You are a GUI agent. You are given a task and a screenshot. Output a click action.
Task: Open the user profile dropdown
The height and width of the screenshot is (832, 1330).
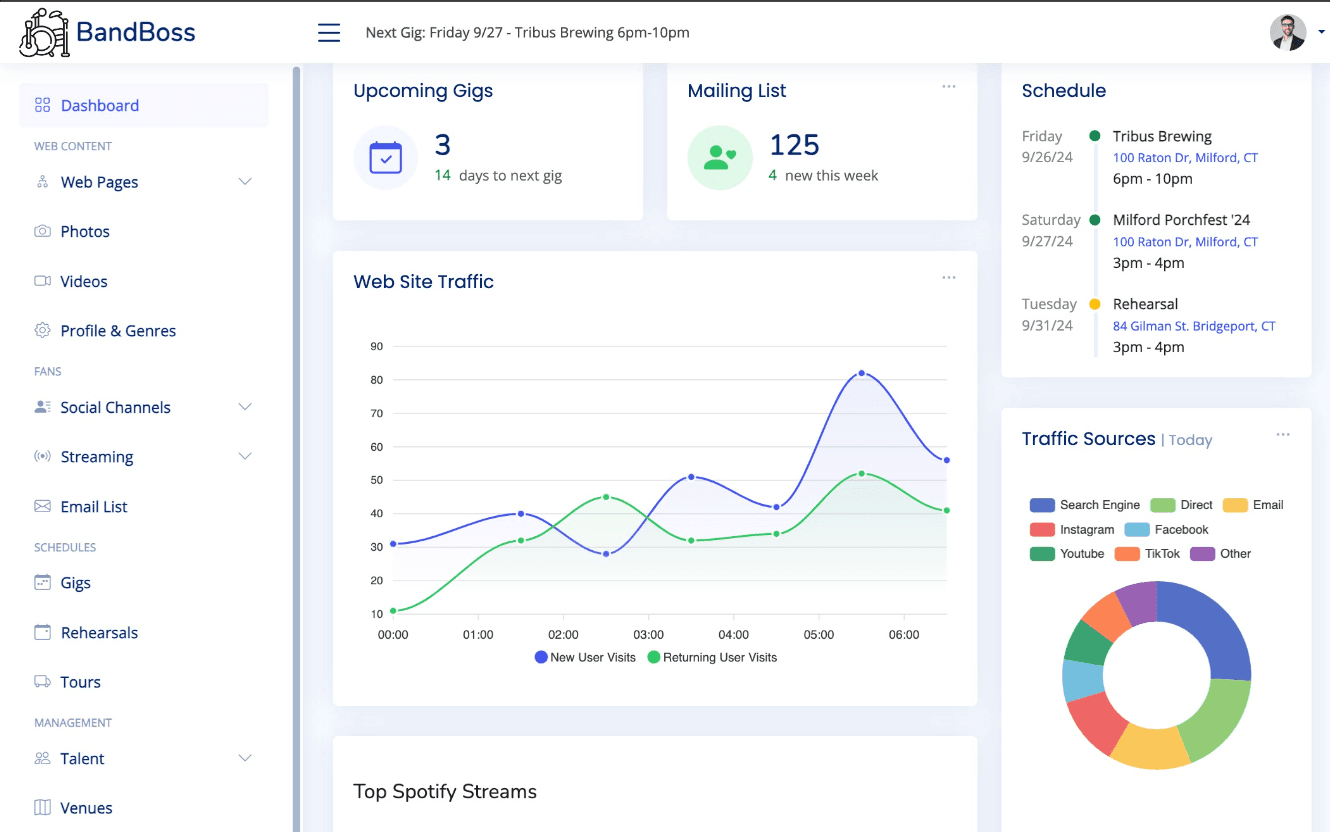coord(1296,32)
